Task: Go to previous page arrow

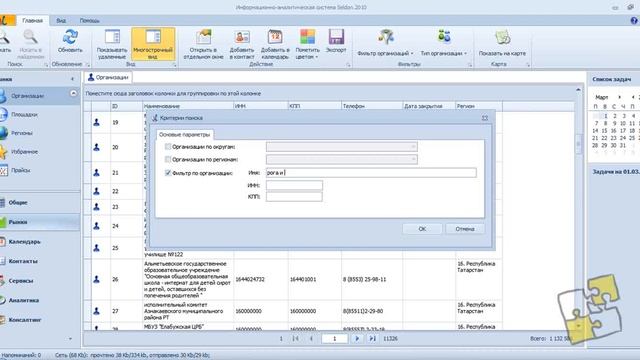Action: [311, 338]
